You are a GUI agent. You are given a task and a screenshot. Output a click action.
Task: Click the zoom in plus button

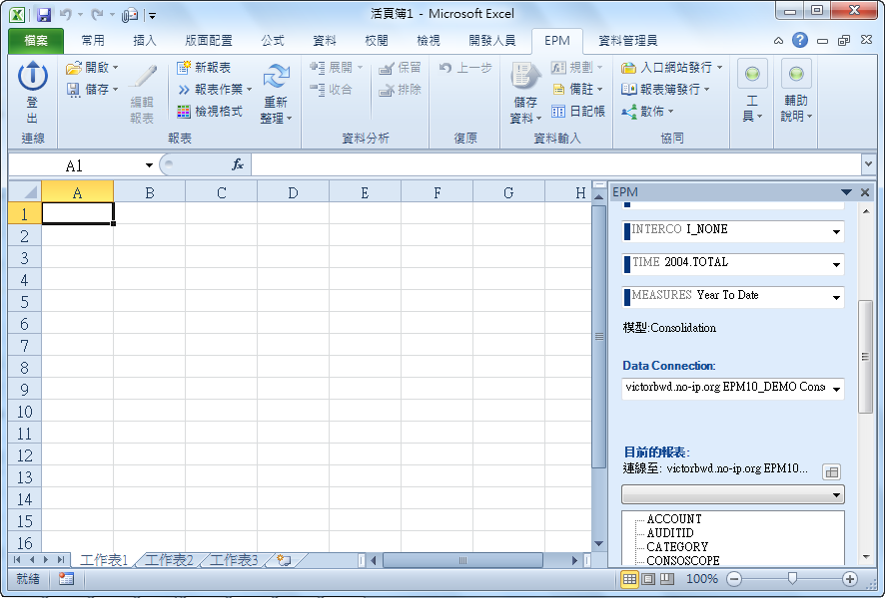tap(850, 579)
